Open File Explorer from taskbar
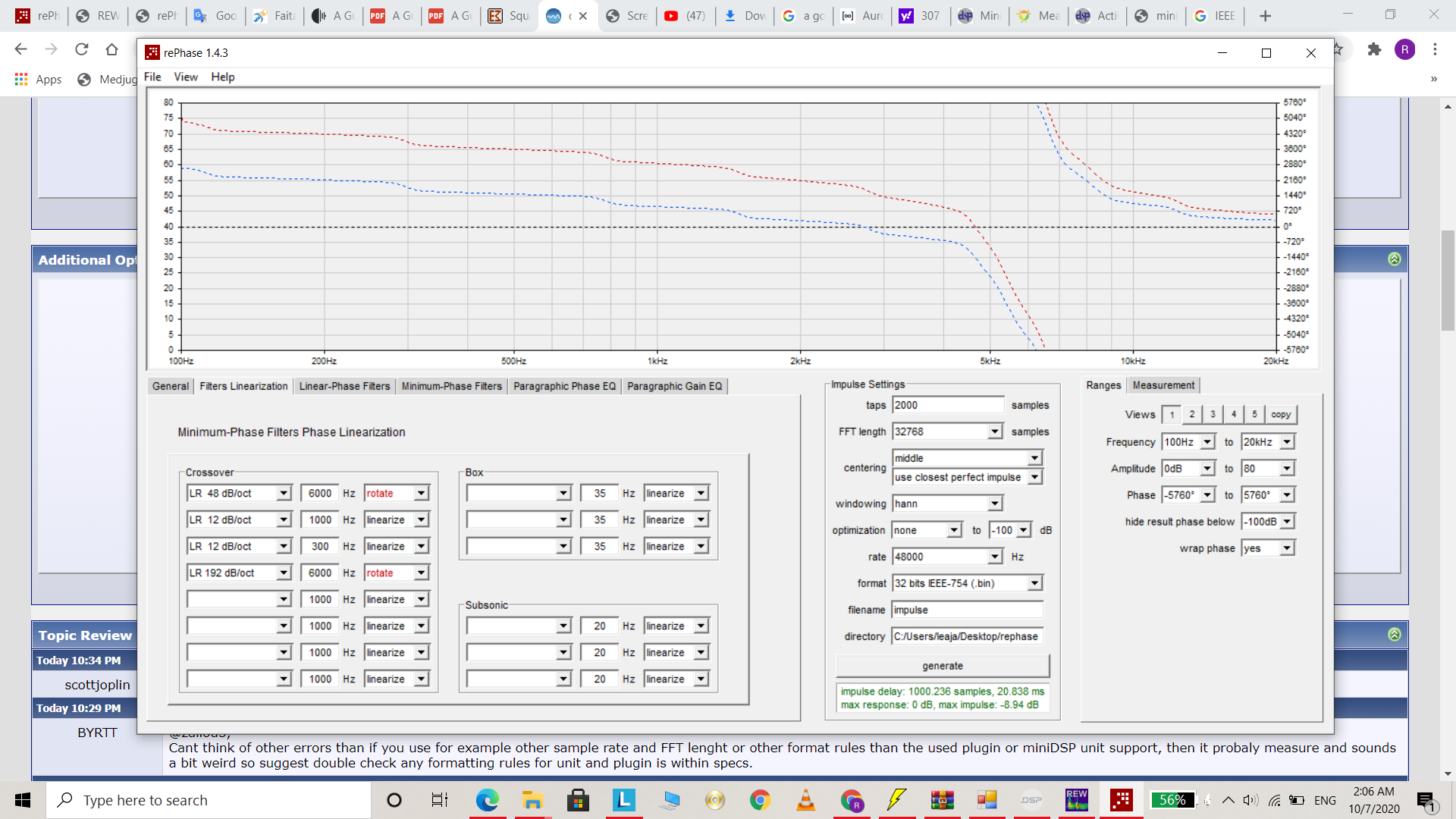The width and height of the screenshot is (1456, 819). point(532,800)
